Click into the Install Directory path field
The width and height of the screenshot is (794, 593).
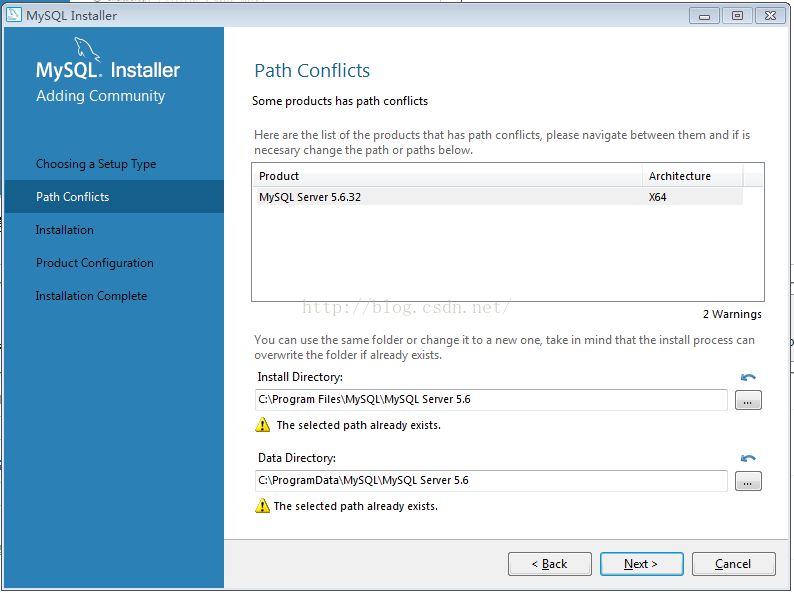coord(491,400)
